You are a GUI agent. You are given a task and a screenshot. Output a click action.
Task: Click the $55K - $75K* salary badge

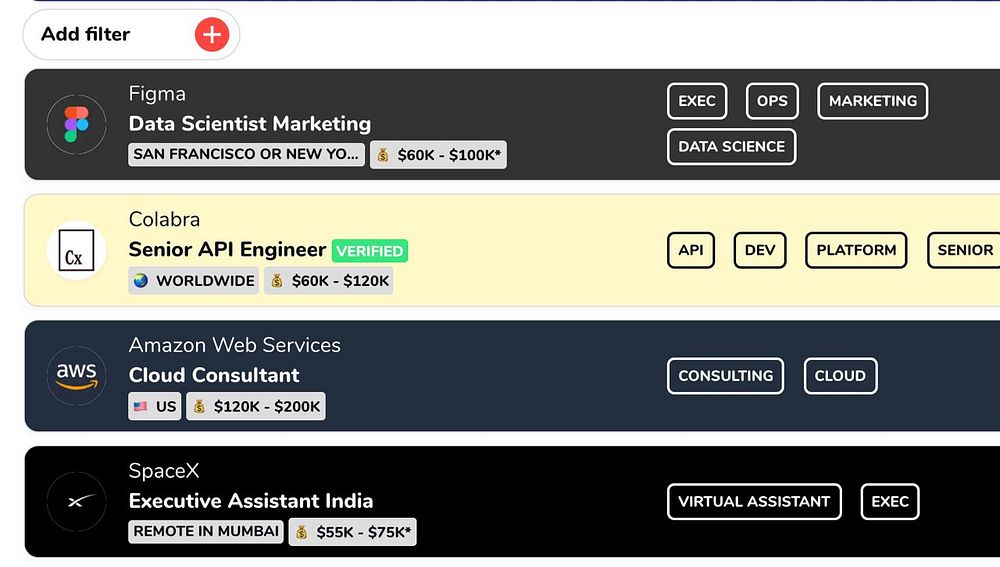(353, 532)
